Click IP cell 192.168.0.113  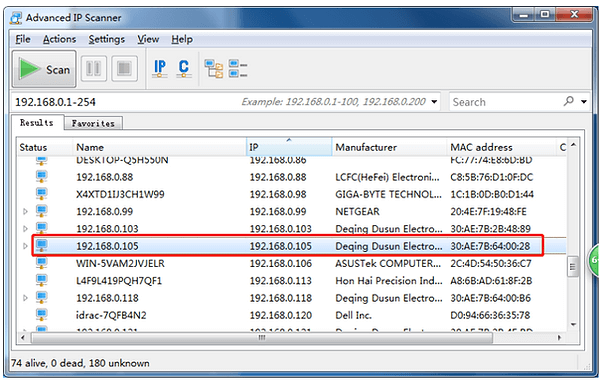tap(280, 281)
